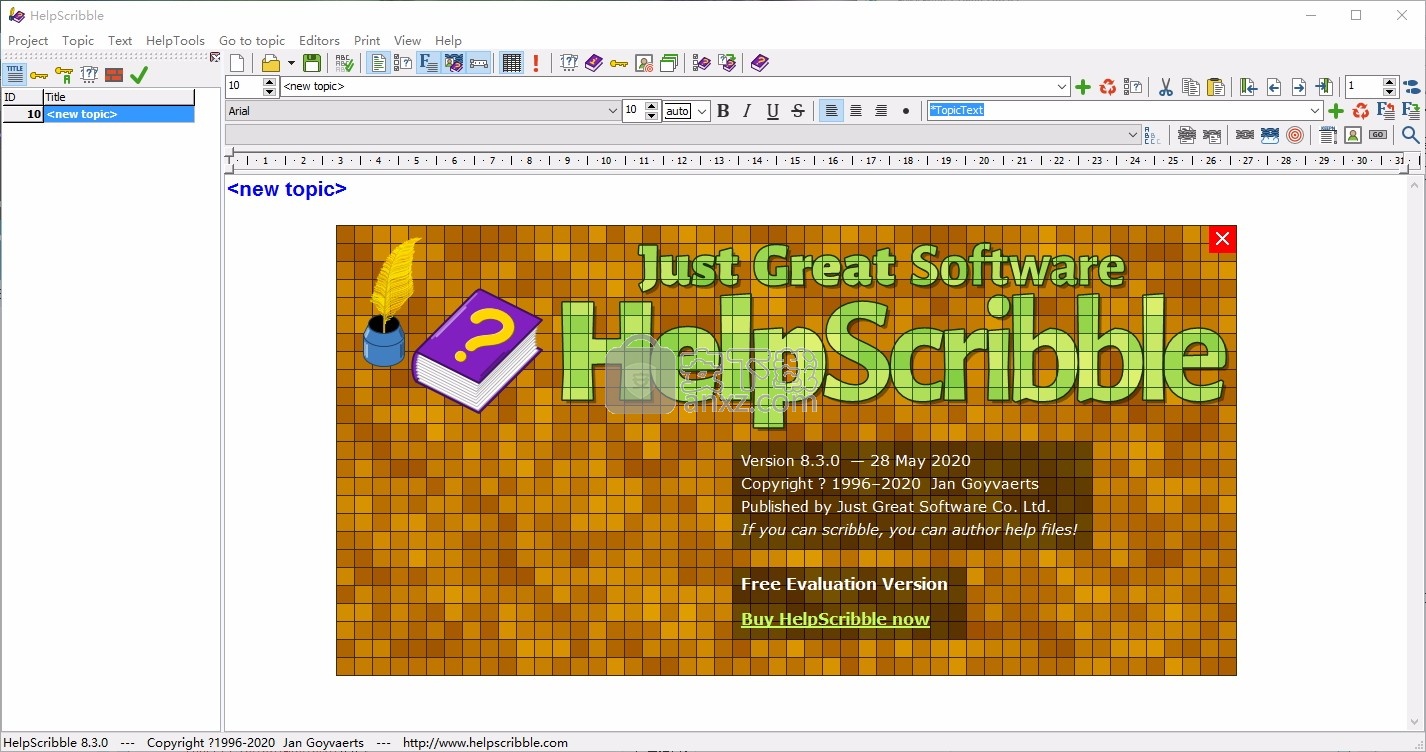The height and width of the screenshot is (752, 1426).
Task: Open the Text menu
Action: click(x=120, y=41)
